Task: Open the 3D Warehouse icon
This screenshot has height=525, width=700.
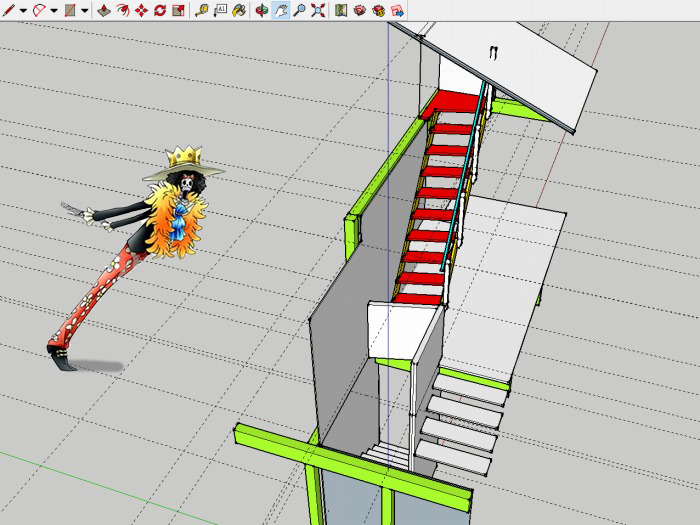Action: 360,10
